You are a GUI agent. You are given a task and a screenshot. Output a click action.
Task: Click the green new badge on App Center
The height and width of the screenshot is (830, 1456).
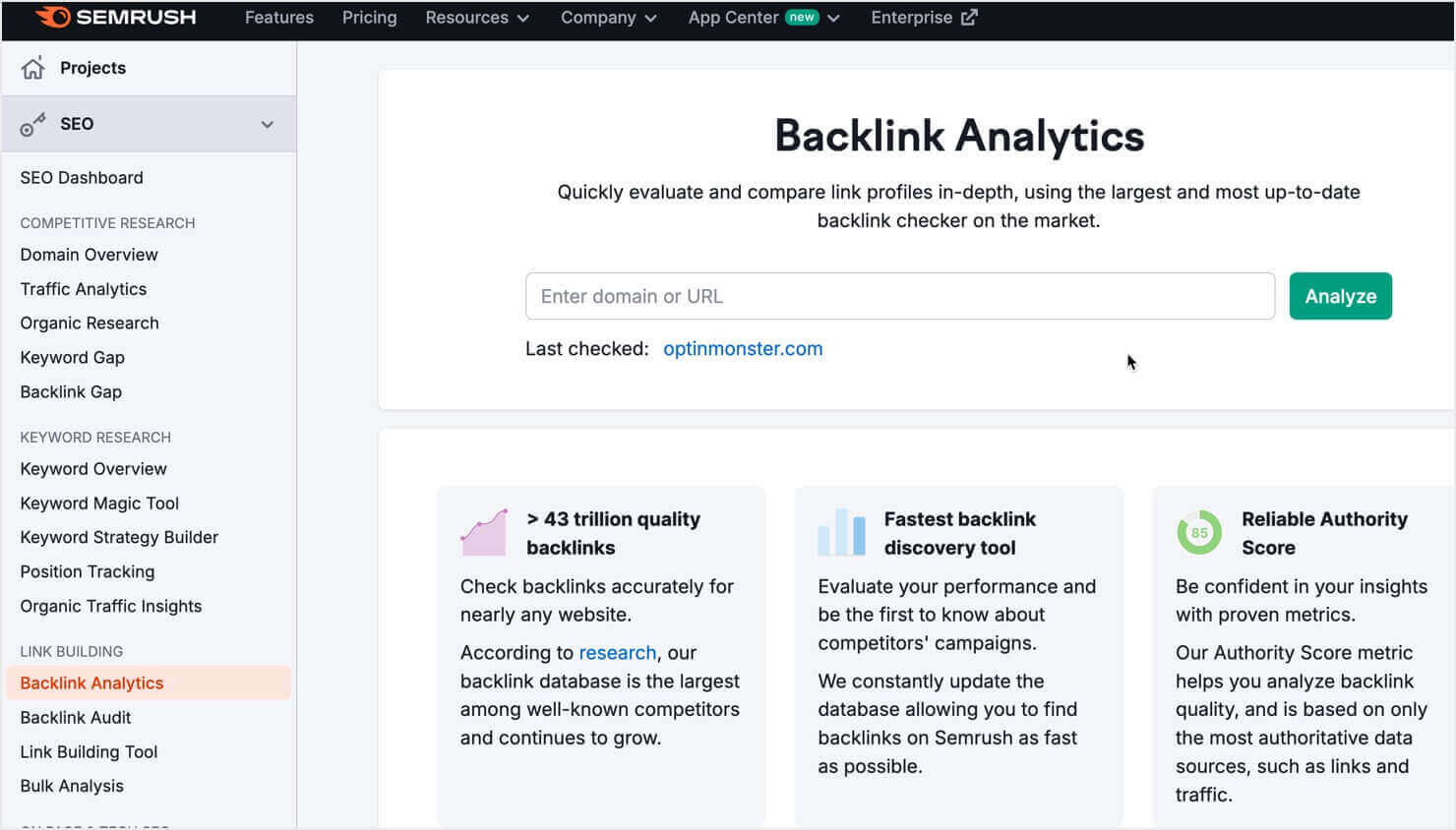point(800,16)
